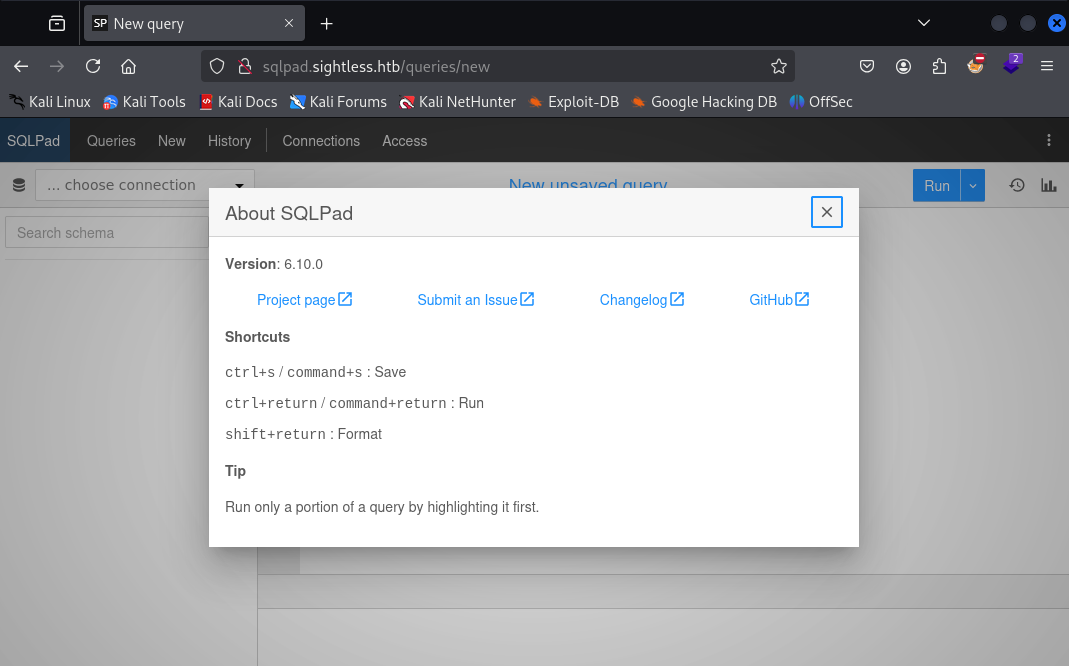The image size is (1069, 666).
Task: Open the Project page link
Action: [304, 300]
